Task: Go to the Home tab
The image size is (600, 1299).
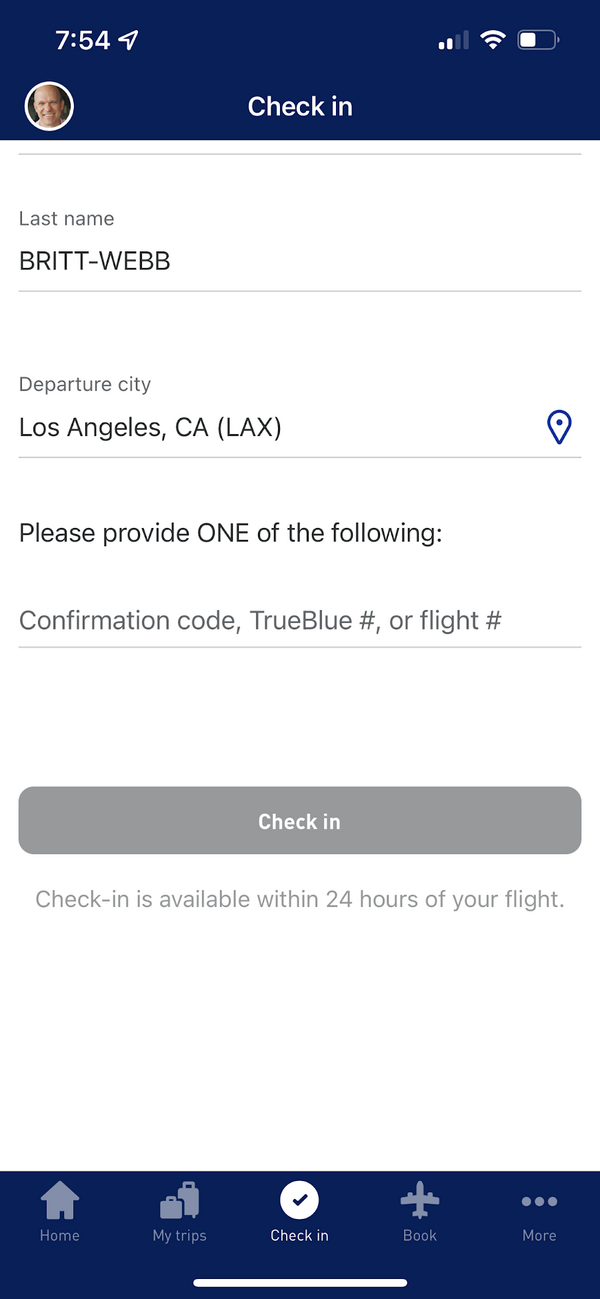Action: (x=60, y=1211)
